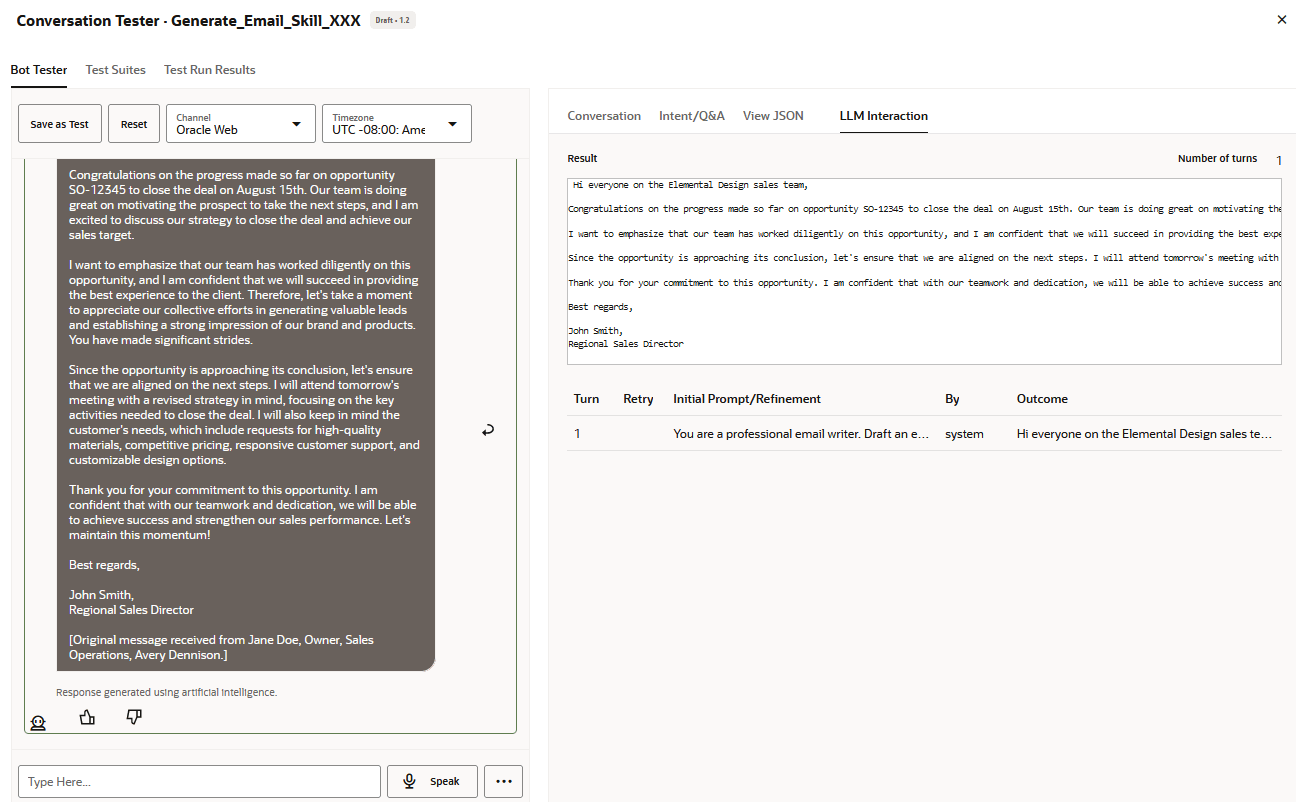Click the Type Here message input field
Screen dimensions: 1296x802
pos(198,781)
